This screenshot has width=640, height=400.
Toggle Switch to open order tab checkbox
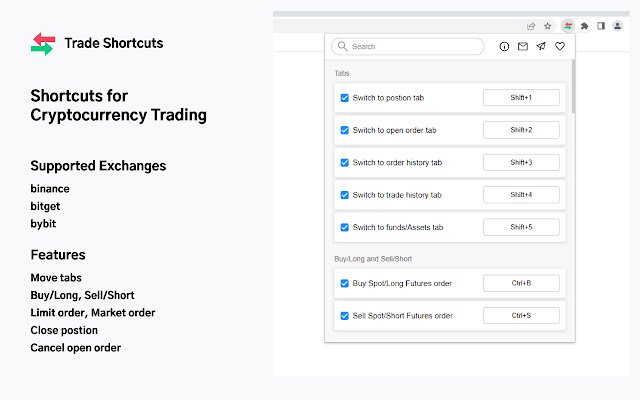(344, 130)
